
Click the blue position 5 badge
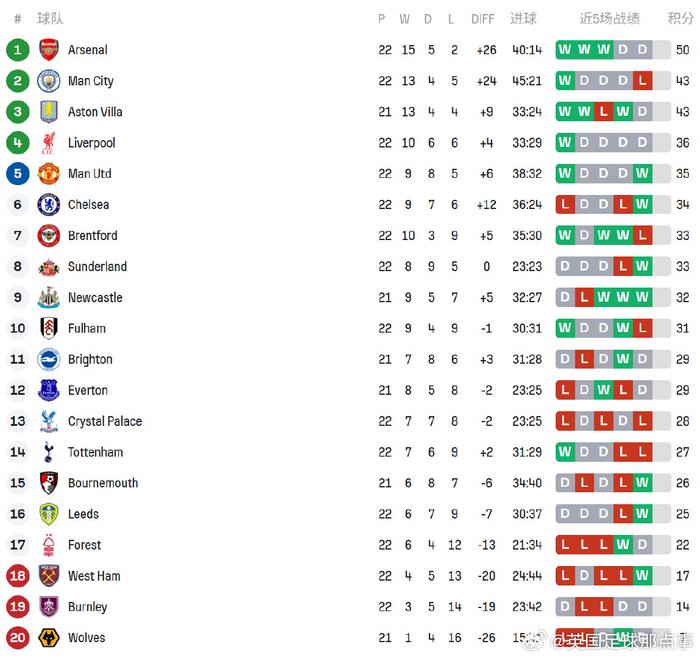point(17,174)
